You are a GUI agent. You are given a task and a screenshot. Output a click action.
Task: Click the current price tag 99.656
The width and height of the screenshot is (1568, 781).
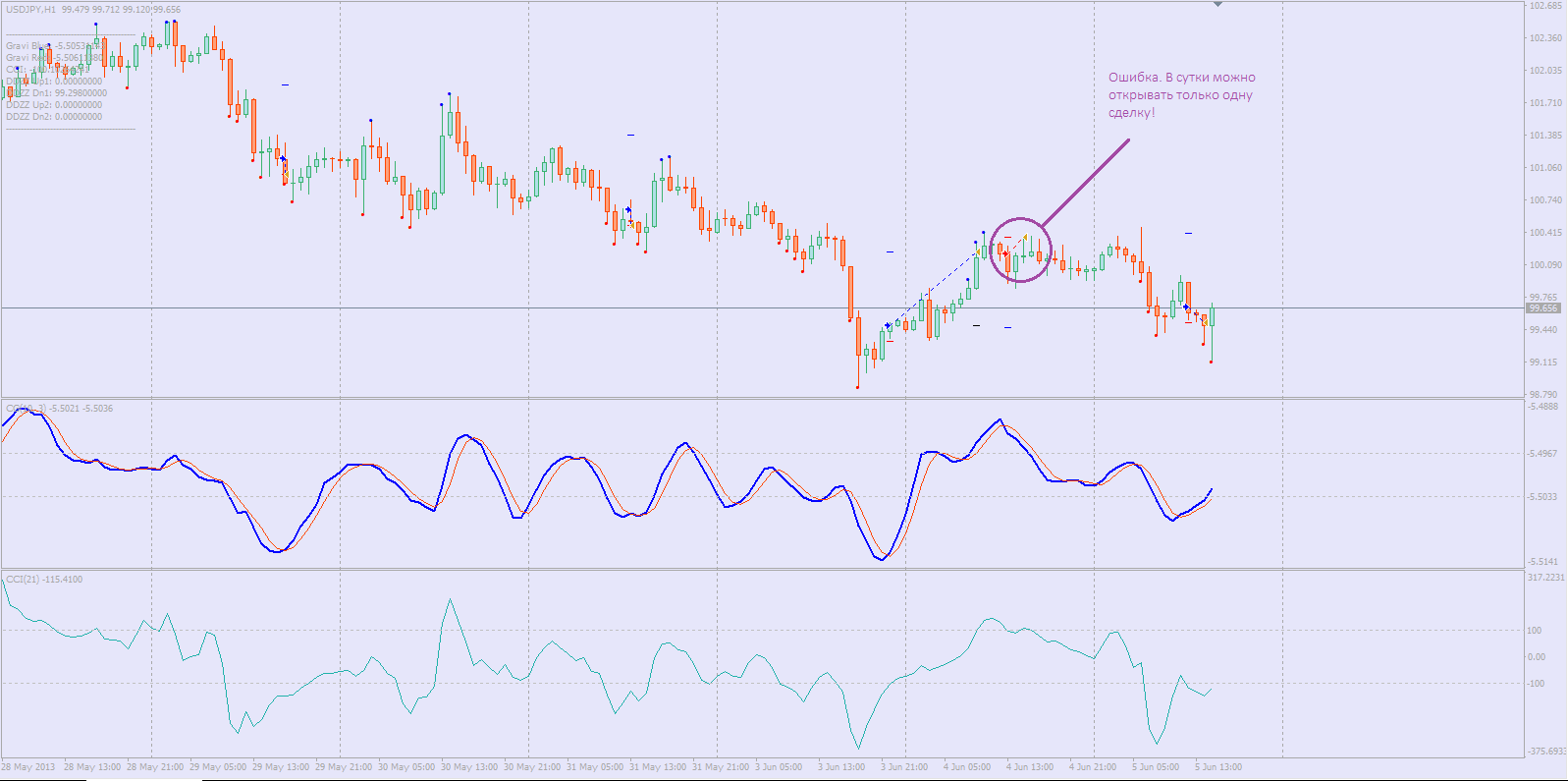(x=1543, y=308)
